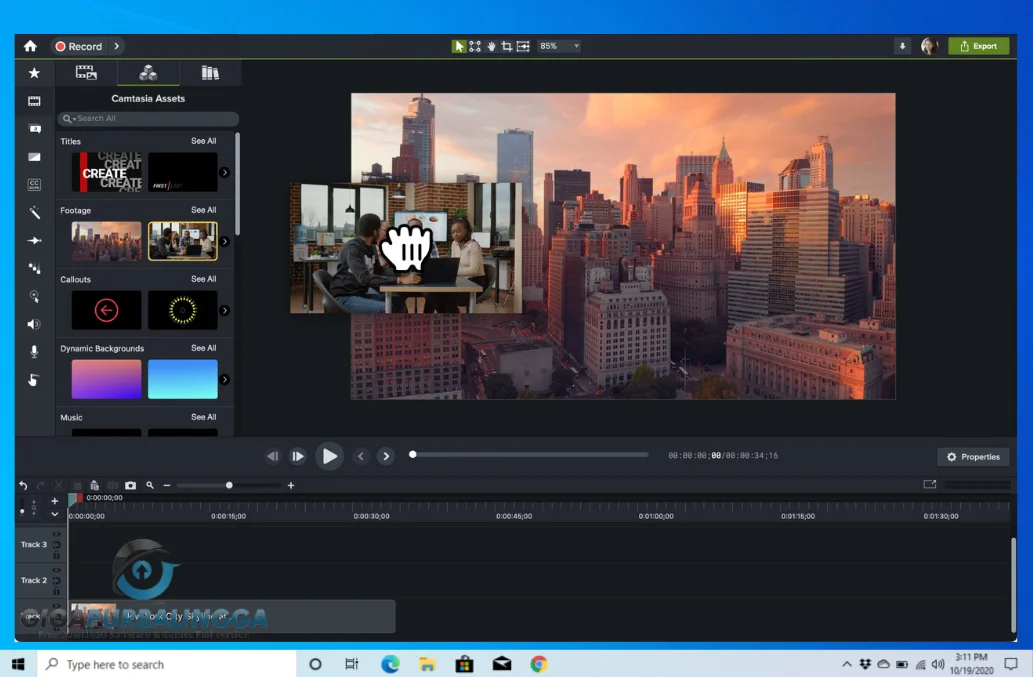Switch to the Media tab in the panel
The height and width of the screenshot is (677, 1033).
(85, 72)
